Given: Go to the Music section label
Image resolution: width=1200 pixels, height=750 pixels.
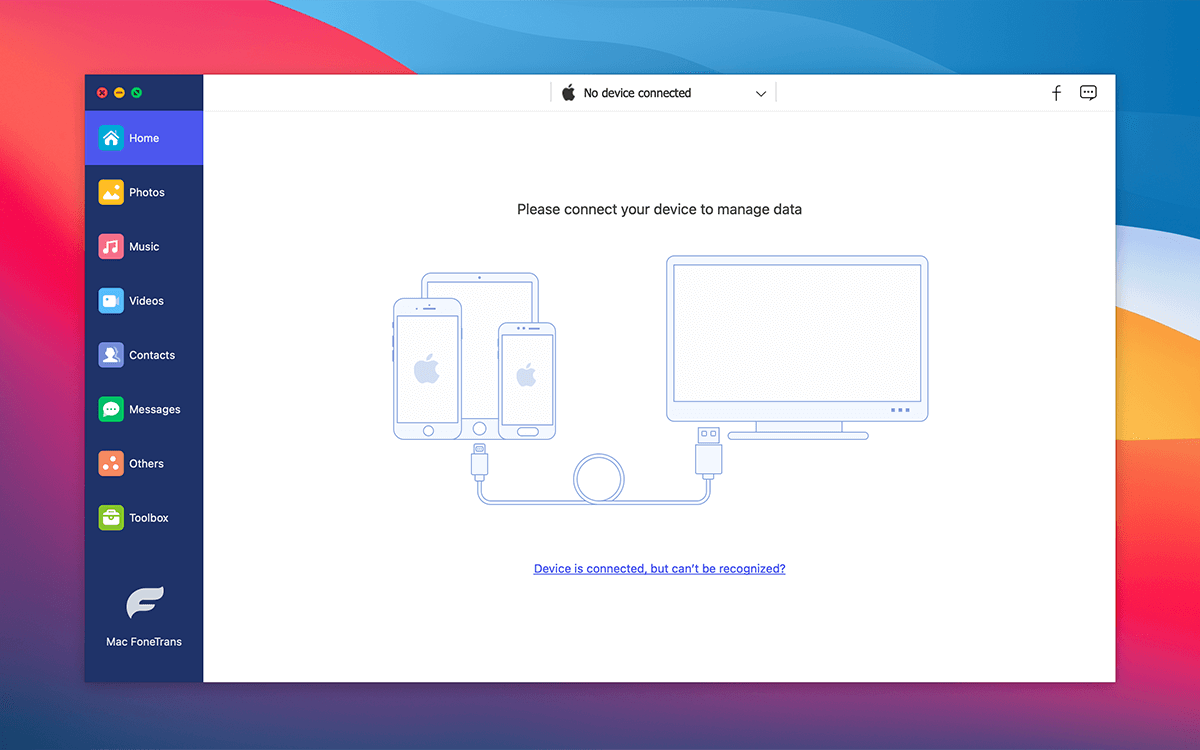Looking at the screenshot, I should coord(144,246).
